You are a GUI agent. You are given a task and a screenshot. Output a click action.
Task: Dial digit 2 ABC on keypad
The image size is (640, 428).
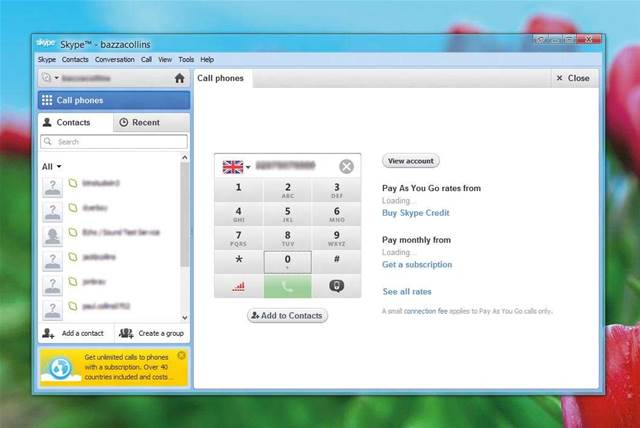[x=288, y=190]
